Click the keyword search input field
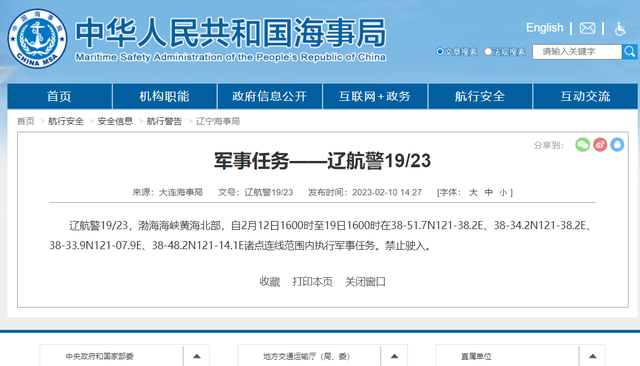 coord(577,52)
